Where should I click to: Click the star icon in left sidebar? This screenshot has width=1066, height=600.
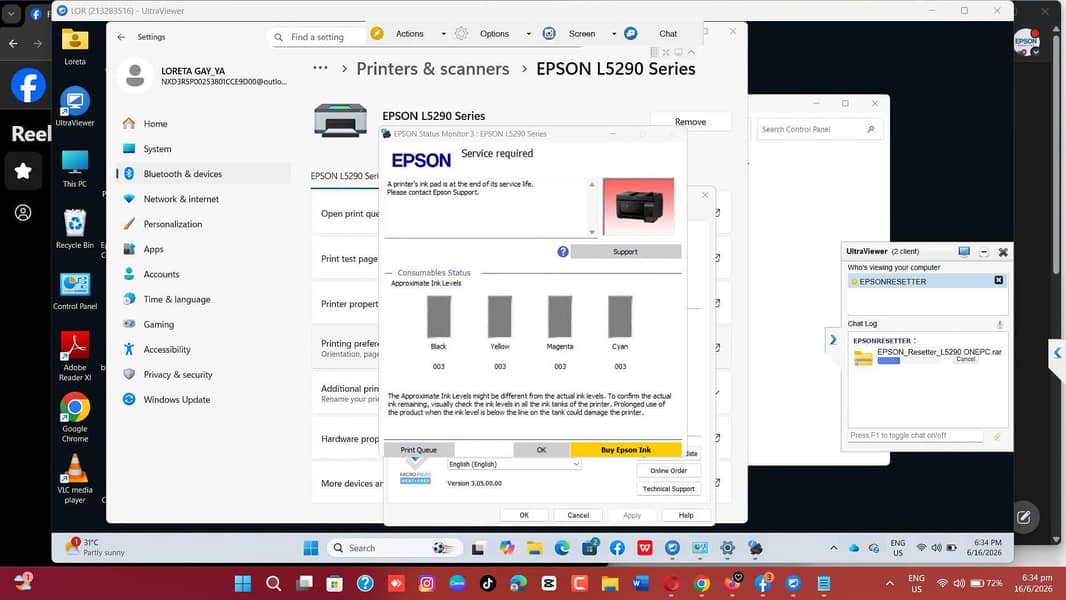(x=23, y=171)
